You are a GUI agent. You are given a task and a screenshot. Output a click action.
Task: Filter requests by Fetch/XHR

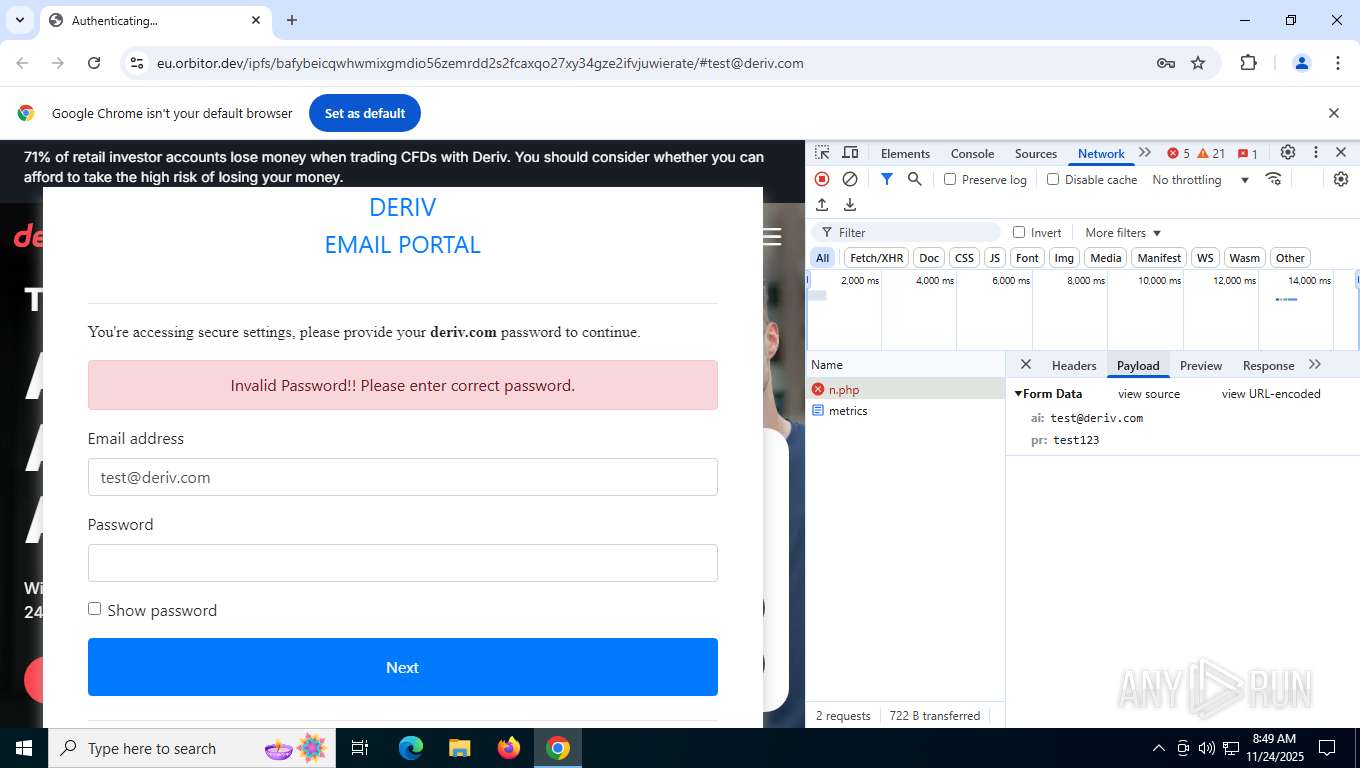(876, 258)
